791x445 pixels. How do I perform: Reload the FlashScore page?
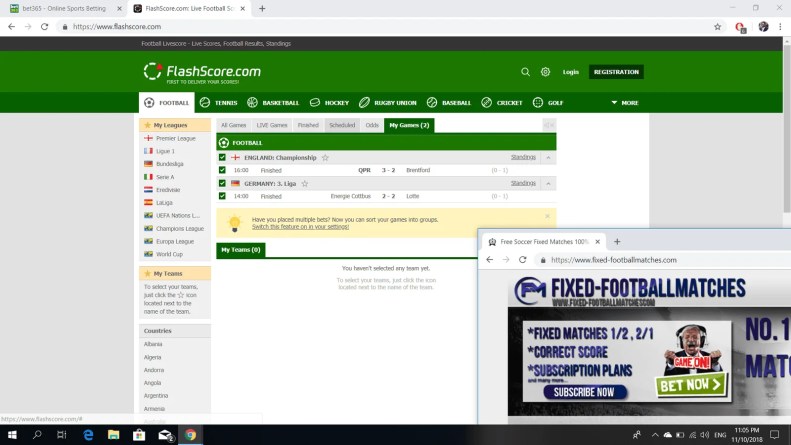(x=44, y=27)
